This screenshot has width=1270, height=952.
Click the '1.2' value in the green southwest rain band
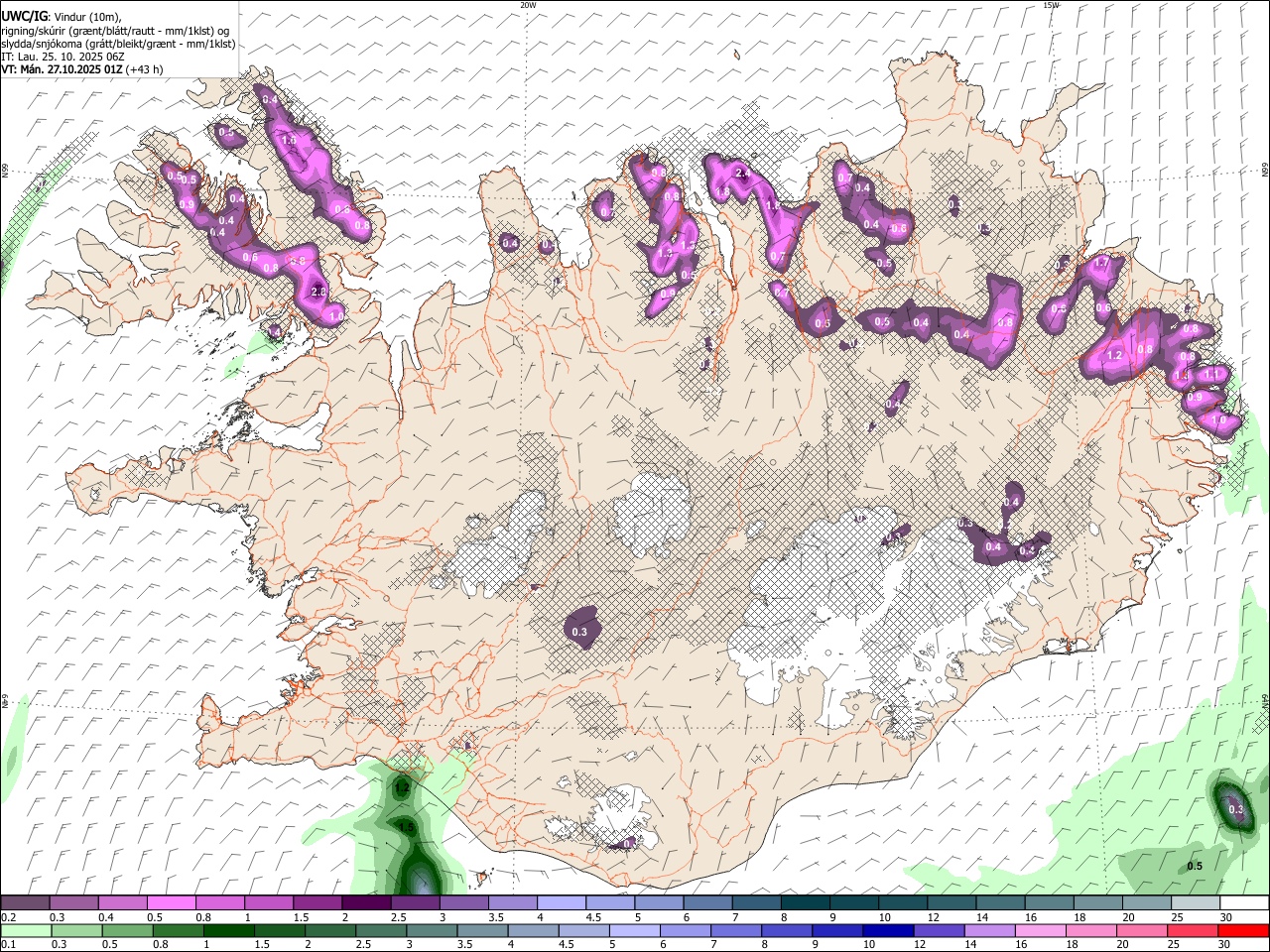click(402, 789)
